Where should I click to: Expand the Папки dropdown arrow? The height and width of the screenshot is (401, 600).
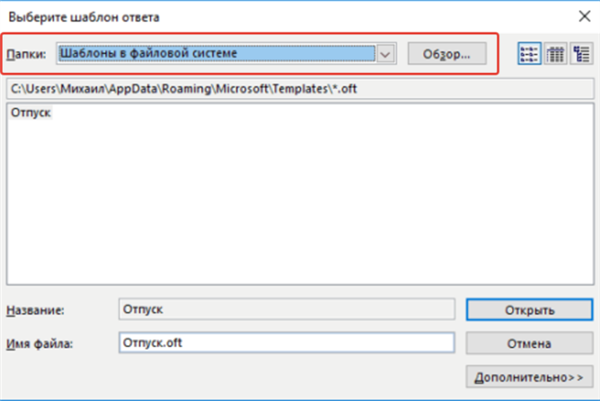(385, 54)
